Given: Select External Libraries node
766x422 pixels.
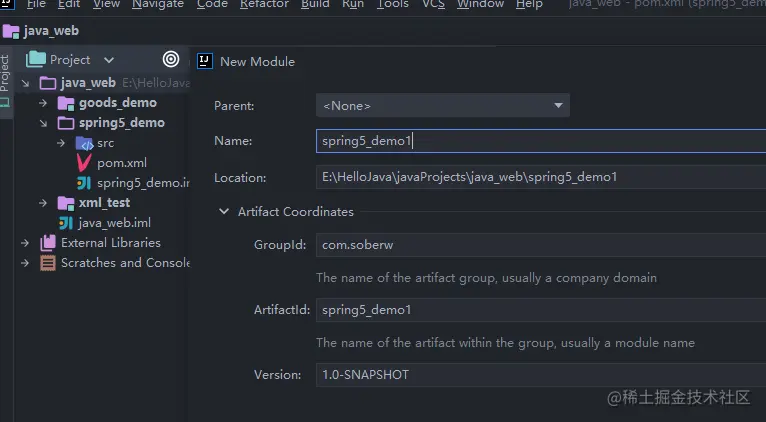Looking at the screenshot, I should (110, 243).
